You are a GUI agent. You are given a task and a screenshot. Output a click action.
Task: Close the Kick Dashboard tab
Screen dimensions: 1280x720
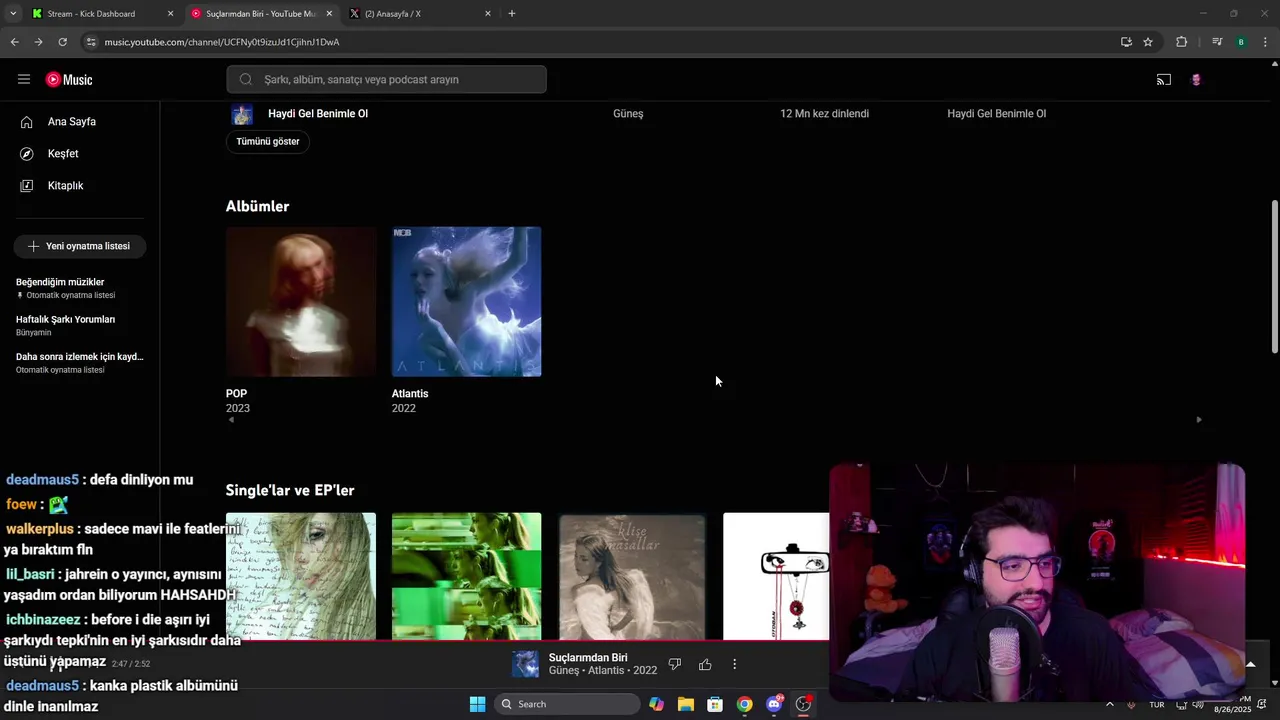click(170, 14)
